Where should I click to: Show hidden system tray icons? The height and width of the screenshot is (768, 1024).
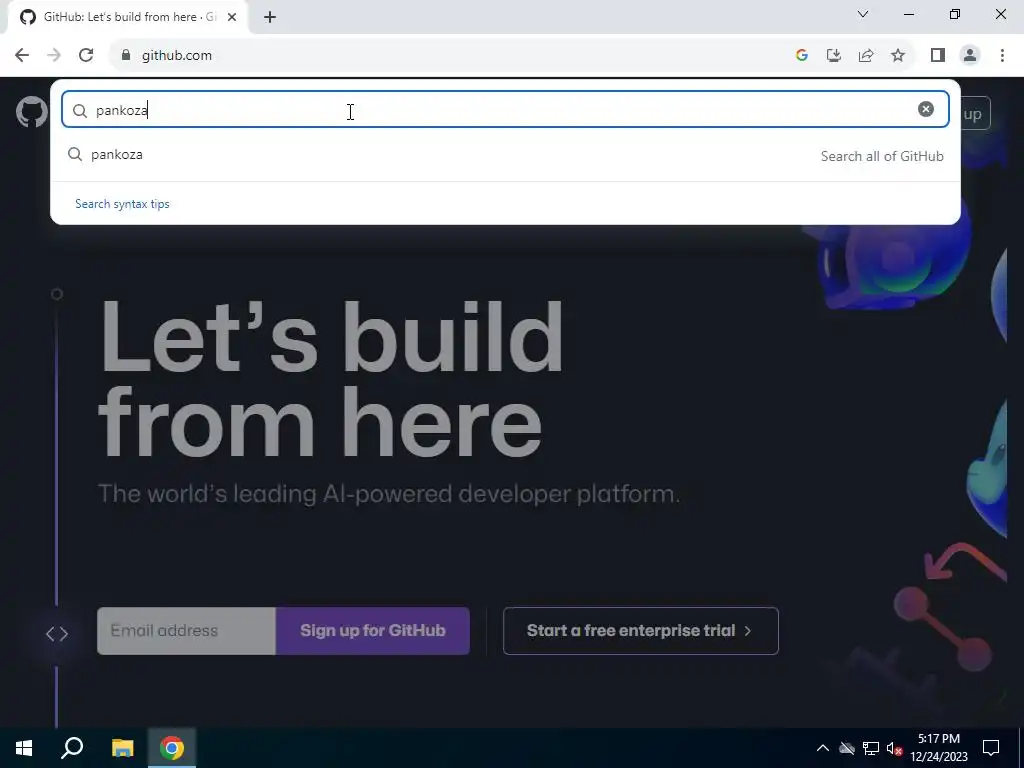pyautogui.click(x=823, y=748)
